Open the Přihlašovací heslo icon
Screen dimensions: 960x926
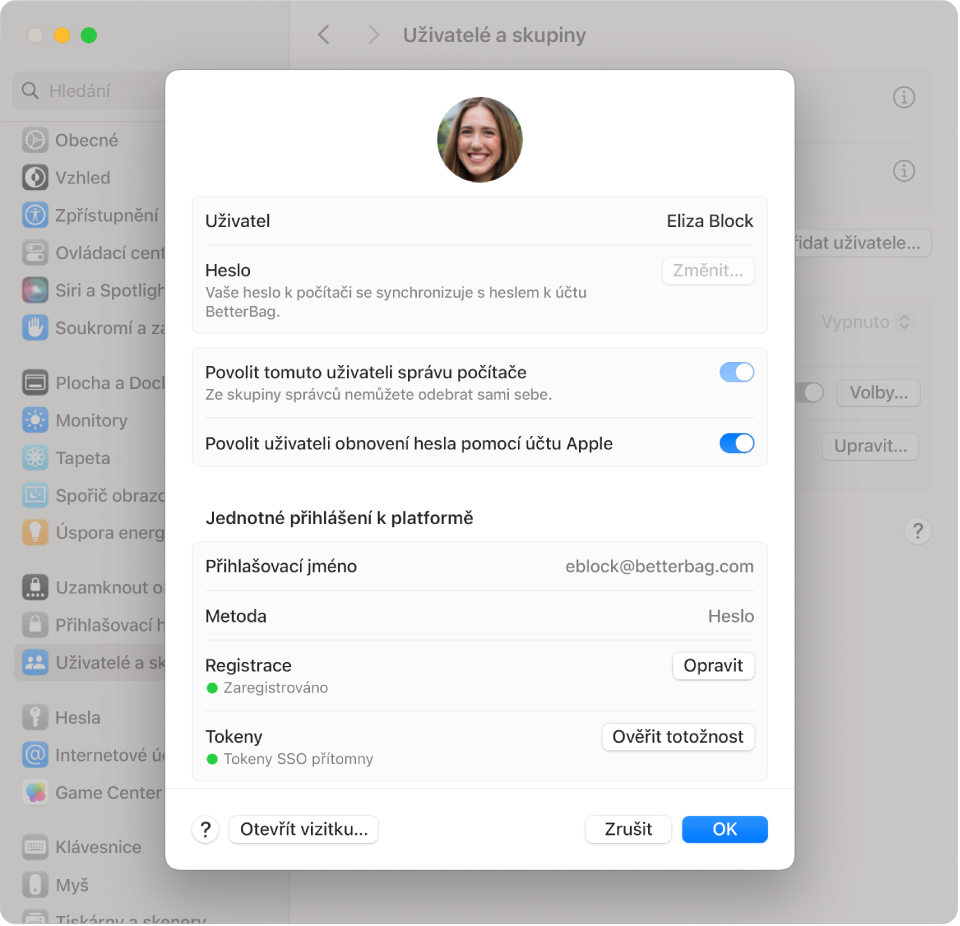[35, 625]
